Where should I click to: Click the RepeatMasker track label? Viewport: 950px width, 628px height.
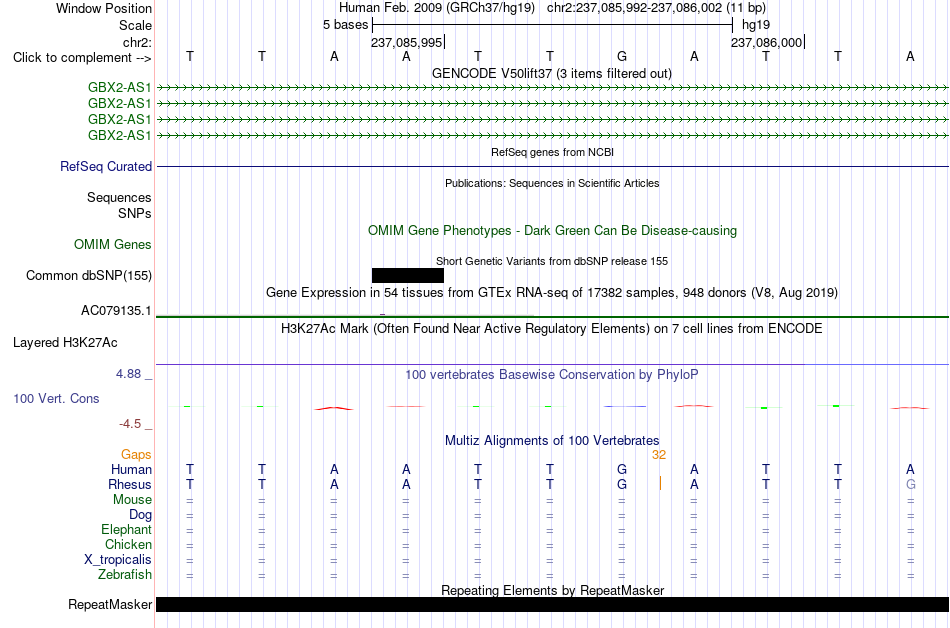(x=110, y=604)
